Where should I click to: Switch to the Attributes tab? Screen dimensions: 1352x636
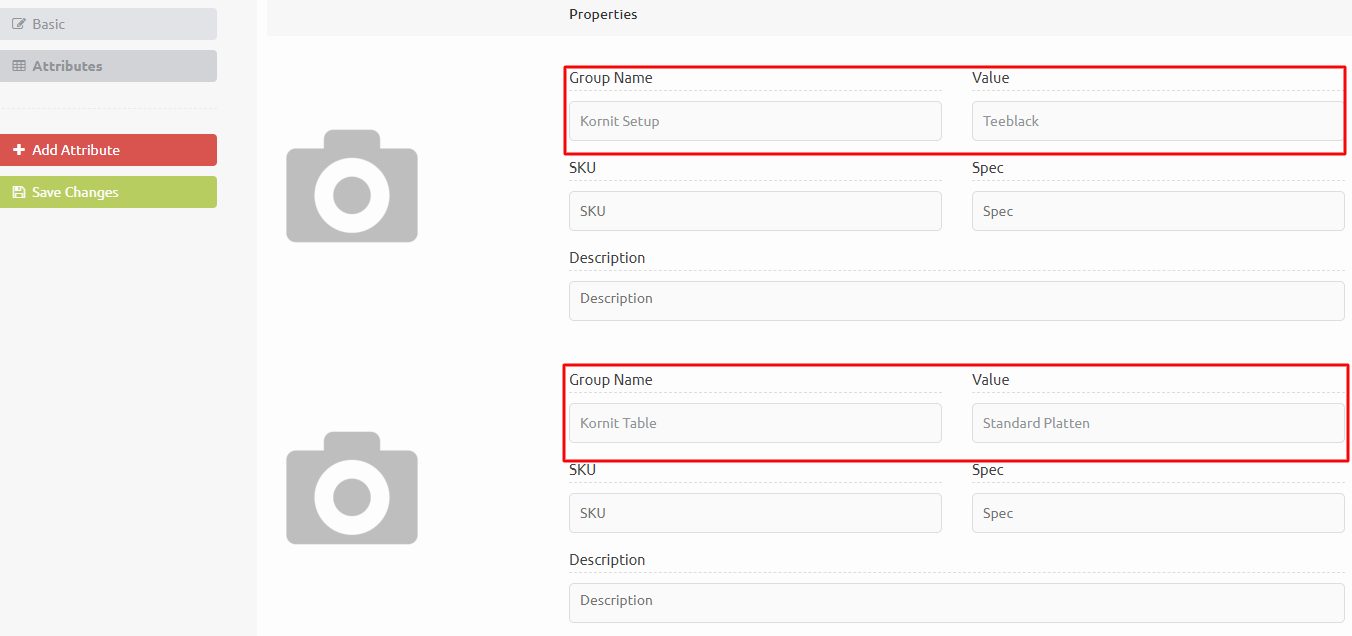(108, 66)
